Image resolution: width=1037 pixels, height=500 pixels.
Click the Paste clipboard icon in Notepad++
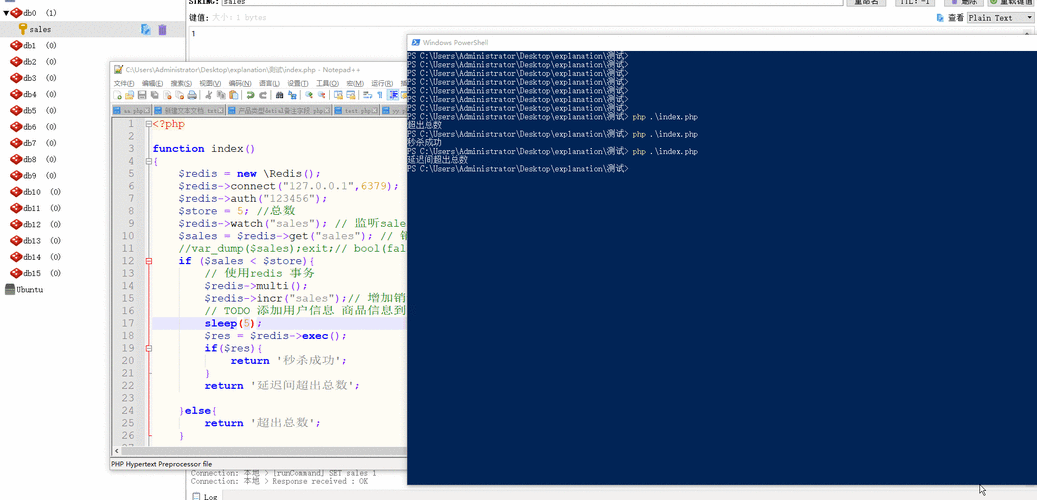233,95
